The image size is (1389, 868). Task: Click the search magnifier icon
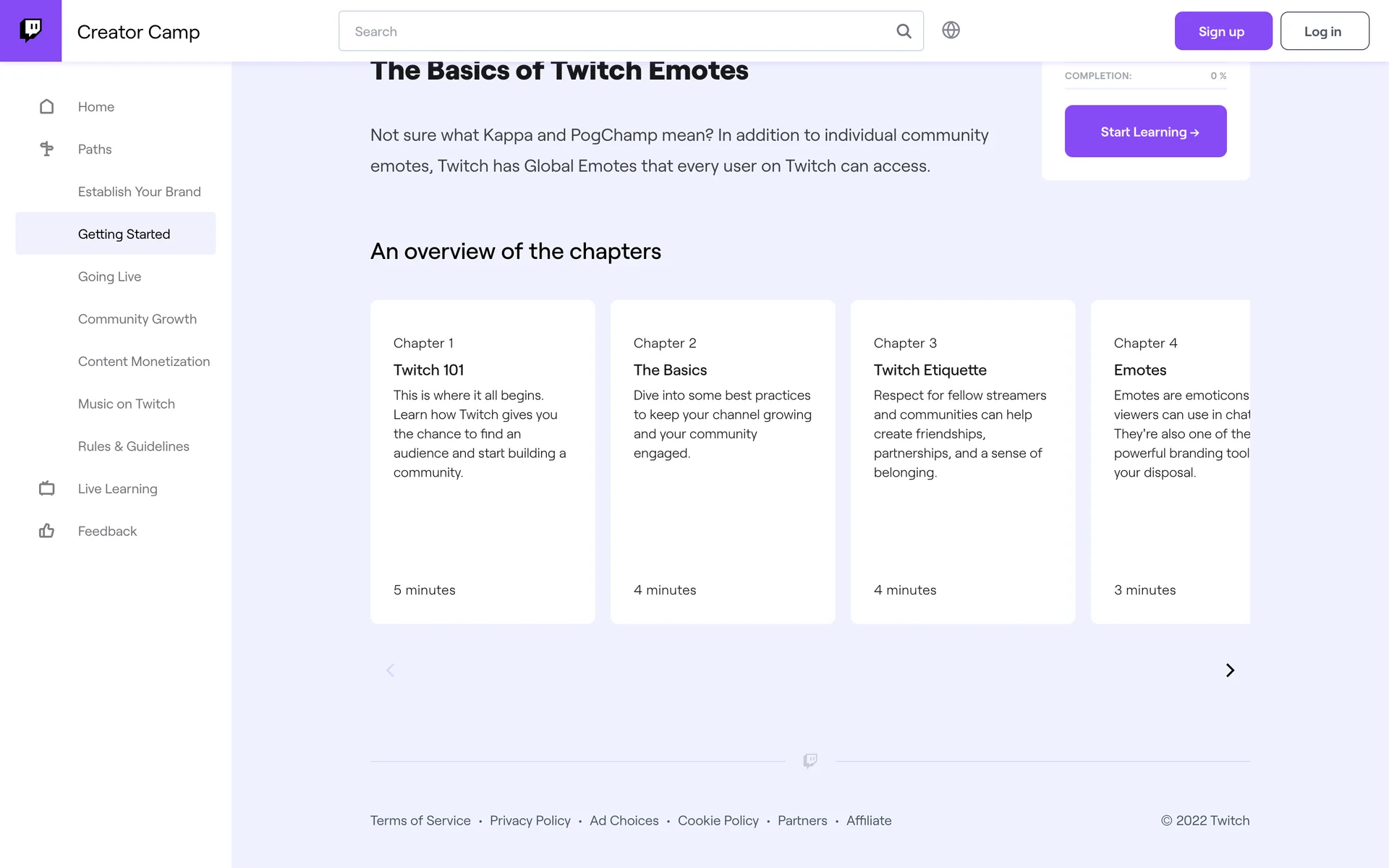pyautogui.click(x=904, y=31)
